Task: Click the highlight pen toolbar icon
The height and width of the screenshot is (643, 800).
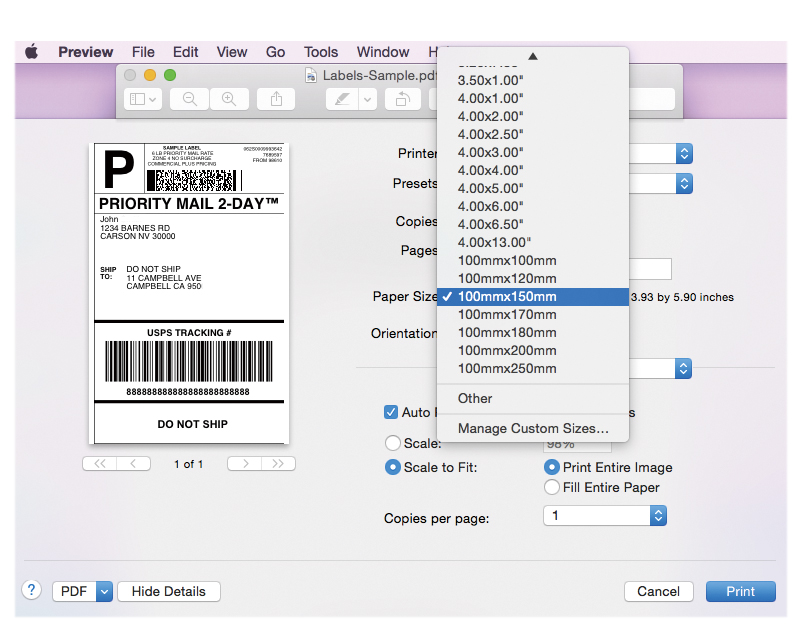Action: [x=342, y=99]
